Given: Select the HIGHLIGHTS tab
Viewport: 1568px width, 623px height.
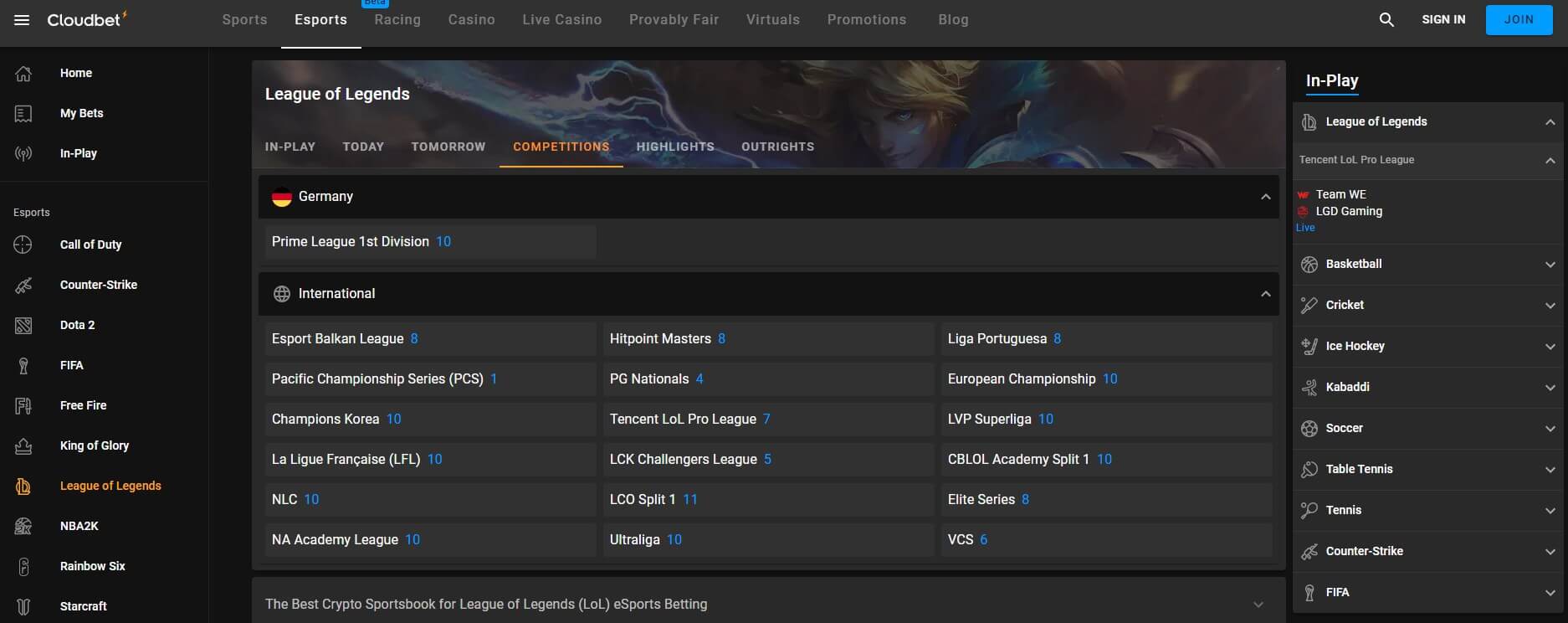Looking at the screenshot, I should click(x=675, y=147).
